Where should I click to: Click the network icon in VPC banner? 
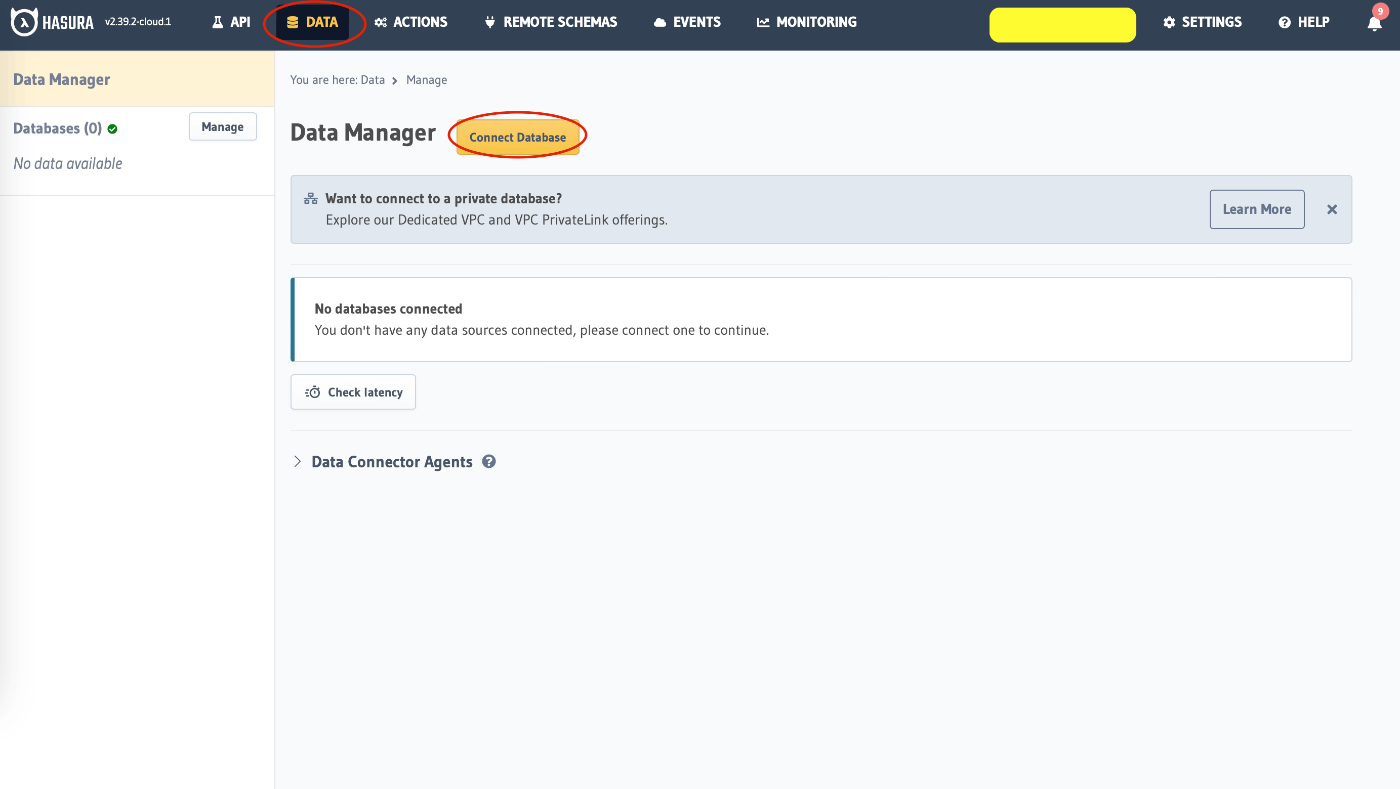pos(311,199)
